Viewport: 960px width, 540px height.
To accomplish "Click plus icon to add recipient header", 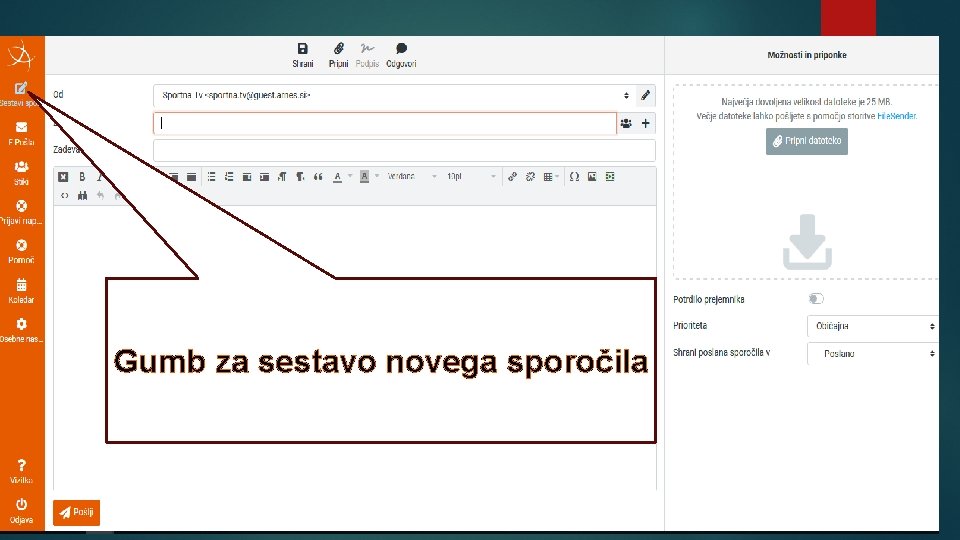I will pyautogui.click(x=645, y=123).
